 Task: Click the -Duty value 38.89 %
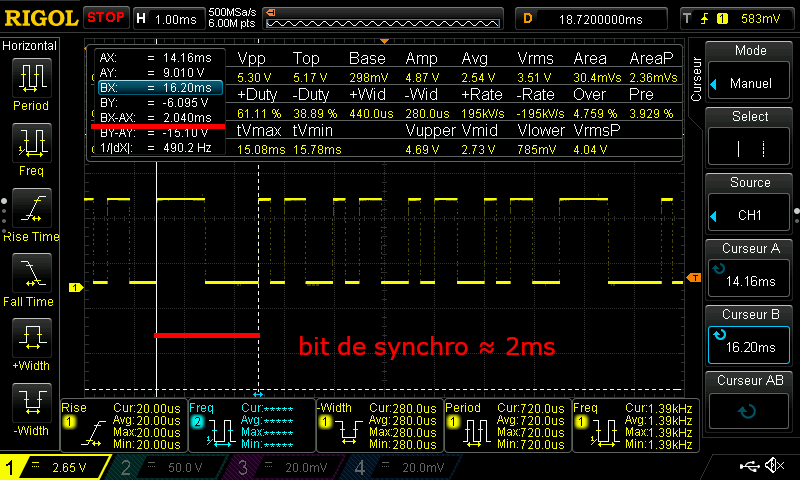pyautogui.click(x=315, y=114)
